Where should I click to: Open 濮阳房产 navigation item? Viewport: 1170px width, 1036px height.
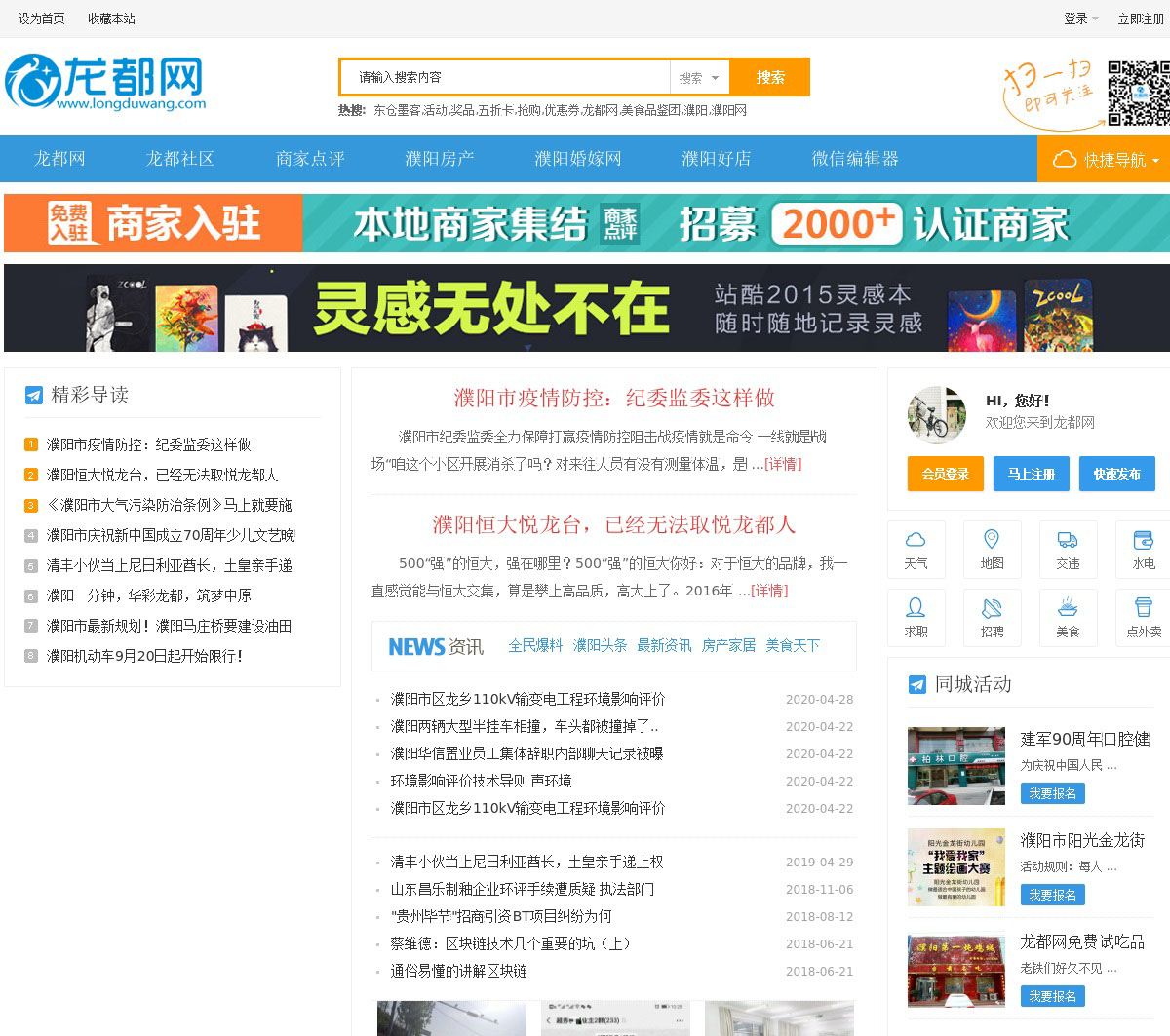(x=440, y=159)
